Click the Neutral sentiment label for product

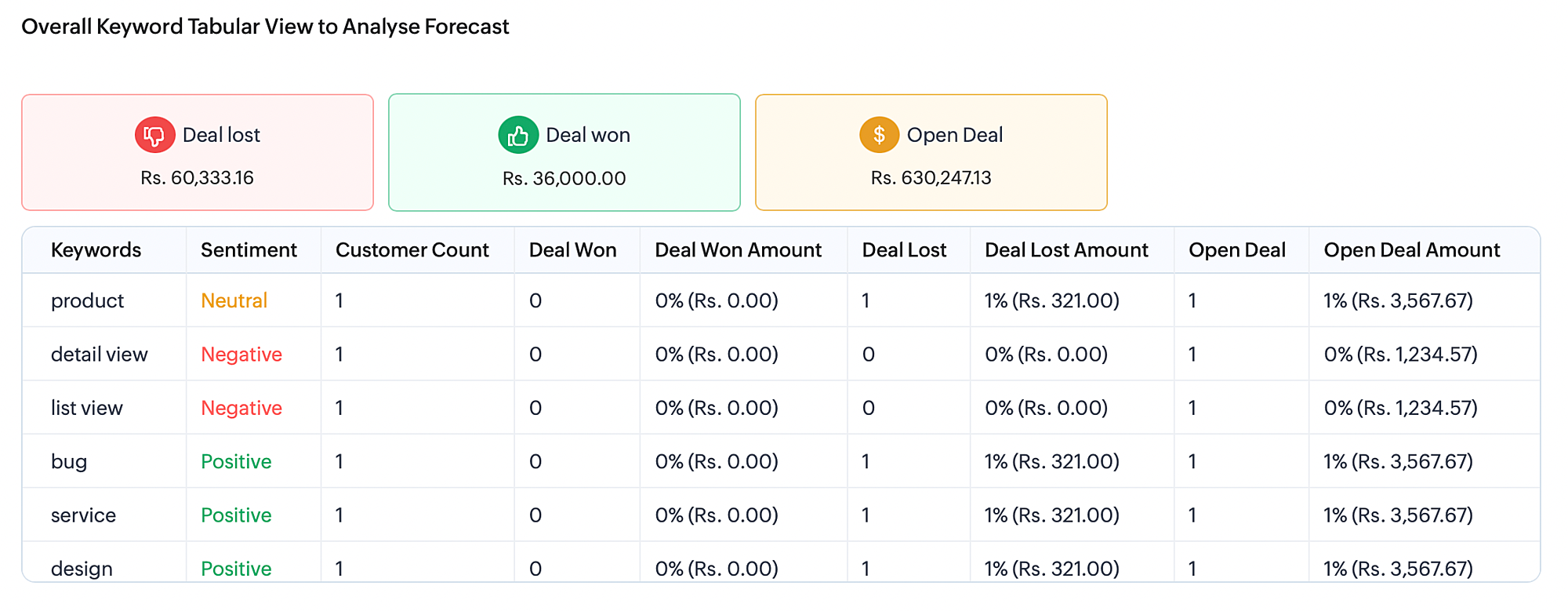(x=234, y=300)
